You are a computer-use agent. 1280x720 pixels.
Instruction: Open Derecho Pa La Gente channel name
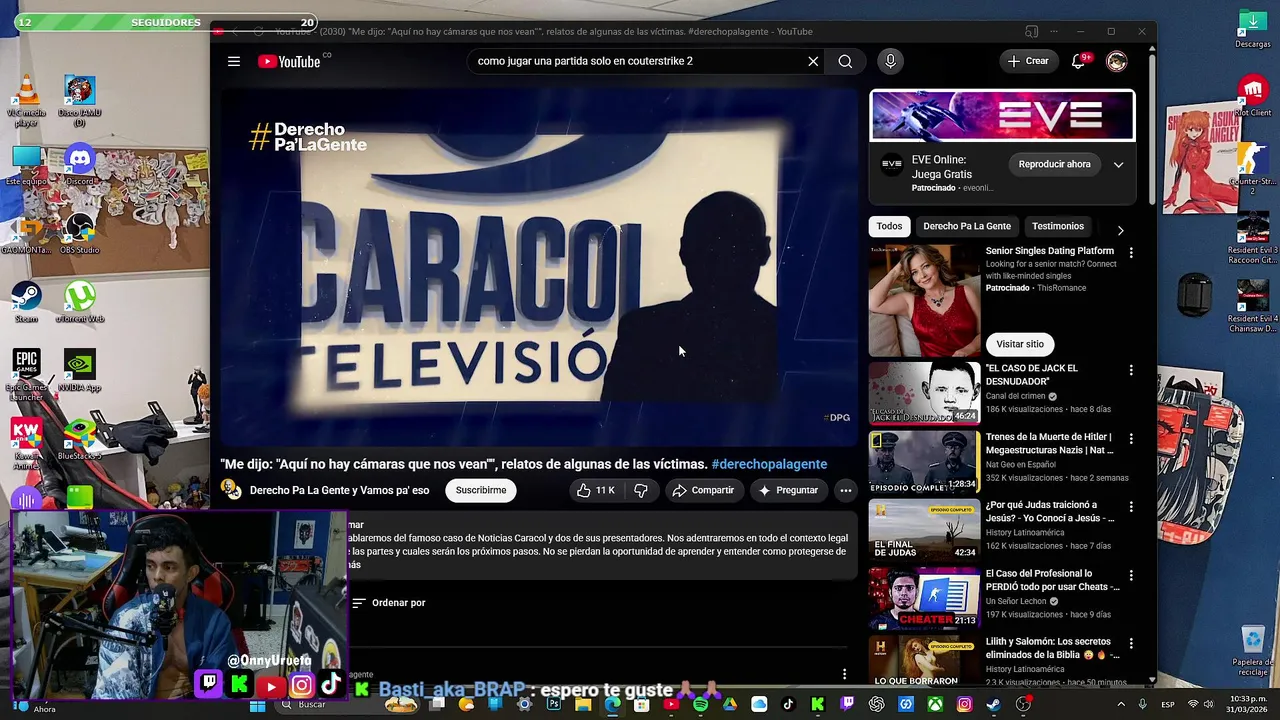click(x=339, y=490)
